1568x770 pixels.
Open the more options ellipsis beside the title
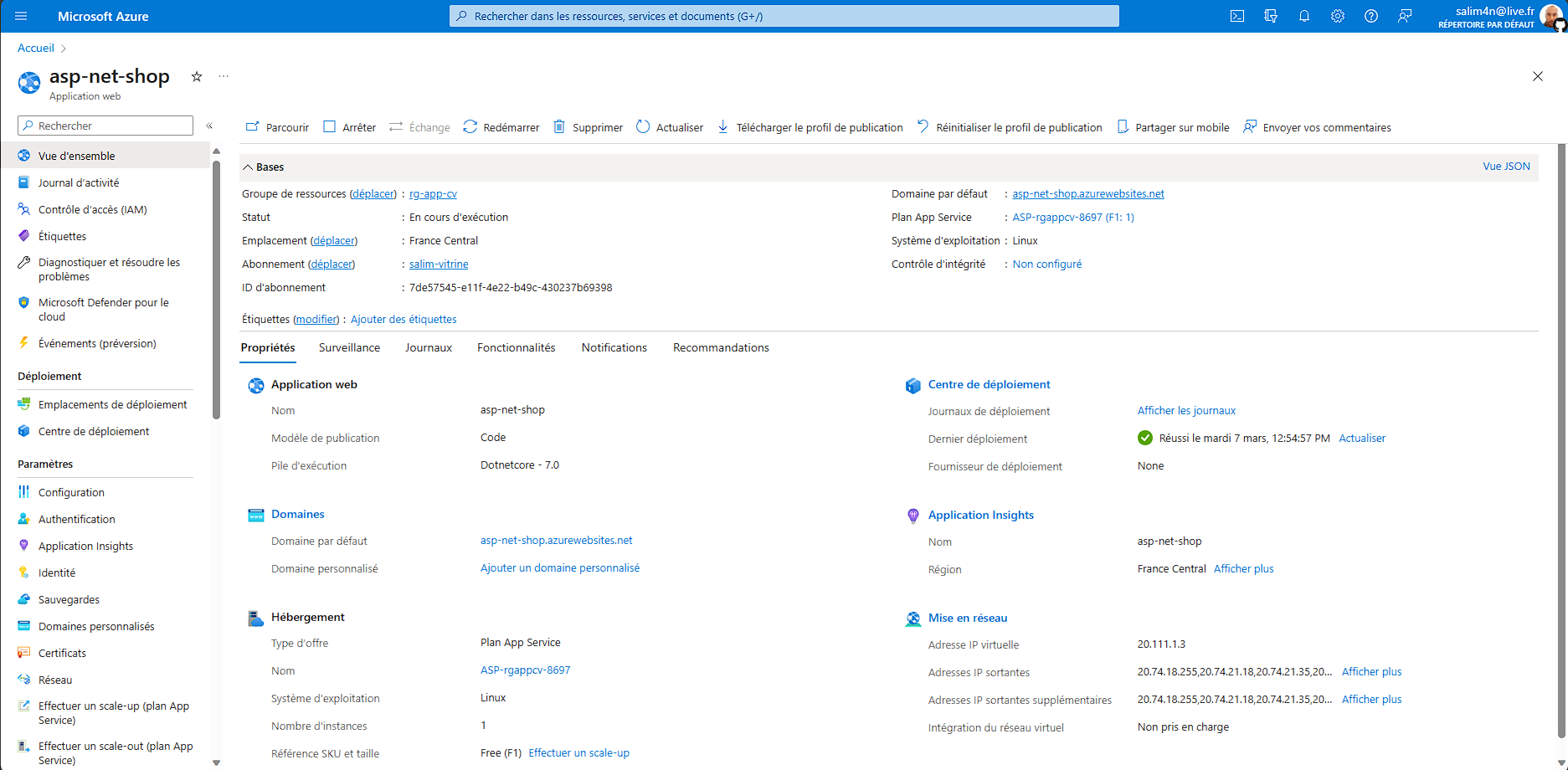coord(224,76)
